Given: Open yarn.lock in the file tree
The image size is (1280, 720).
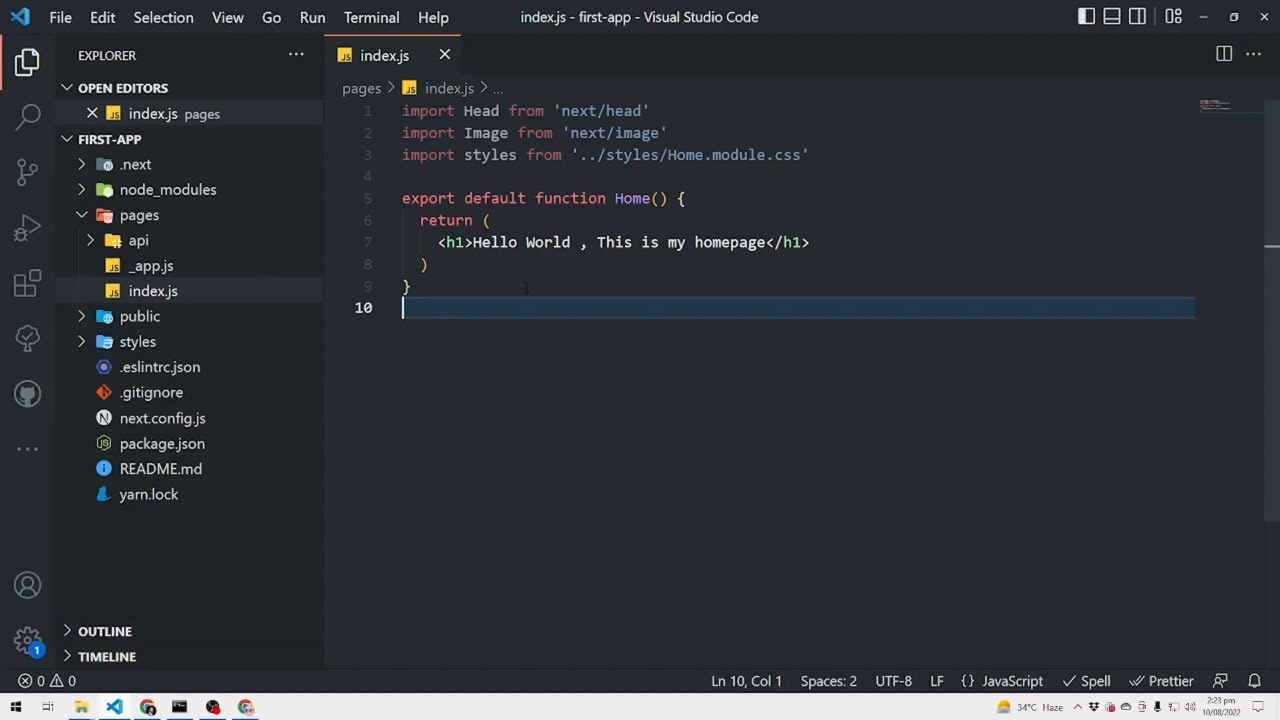Looking at the screenshot, I should pyautogui.click(x=149, y=494).
